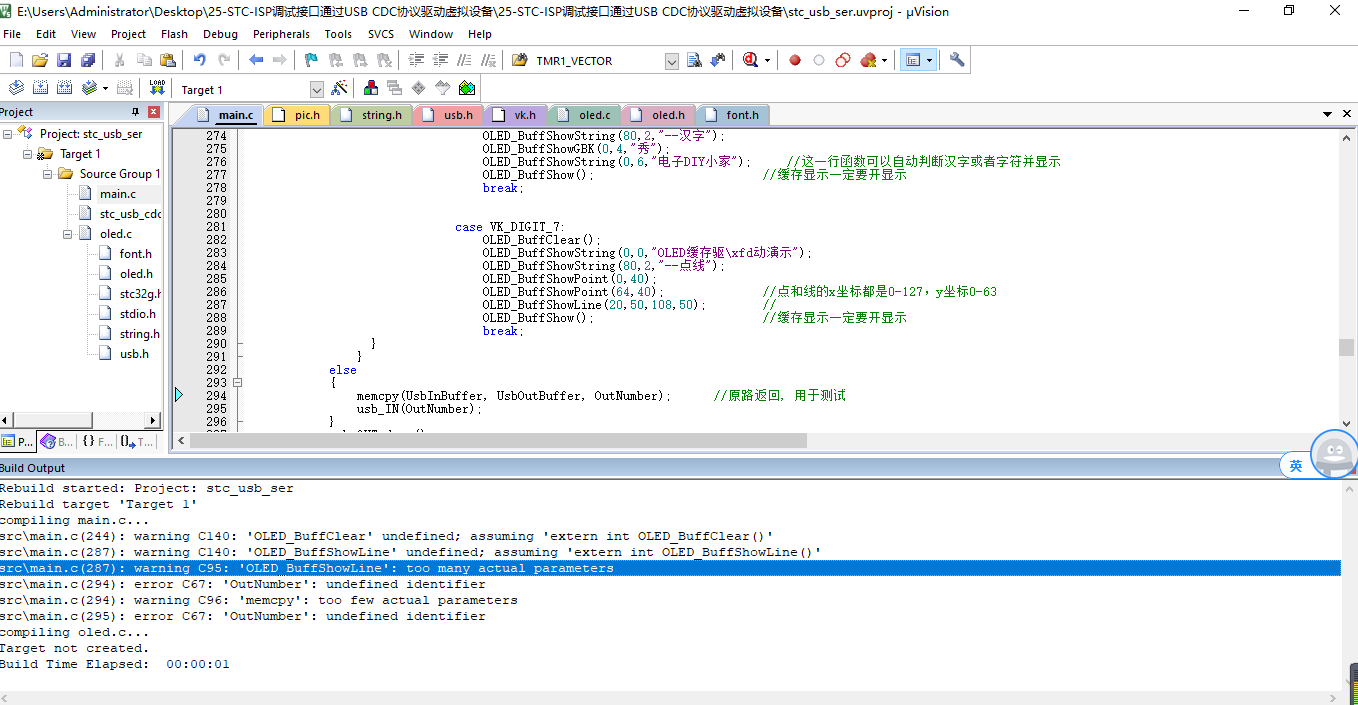The width and height of the screenshot is (1358, 705).
Task: Start the debug session with the magnifier icon
Action: click(751, 60)
